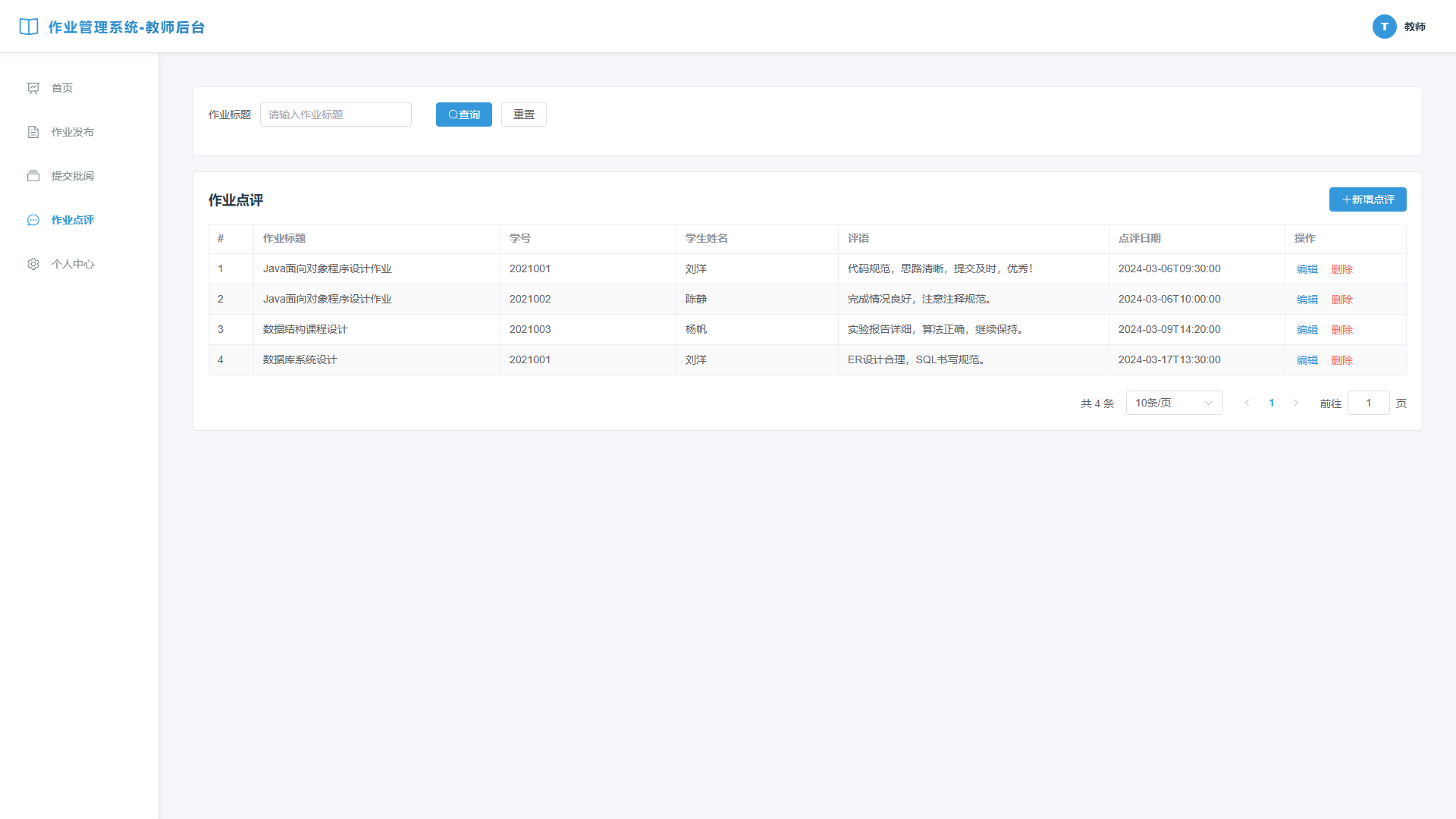1456x819 pixels.
Task: Click the 作业发布 document icon
Action: (x=33, y=132)
